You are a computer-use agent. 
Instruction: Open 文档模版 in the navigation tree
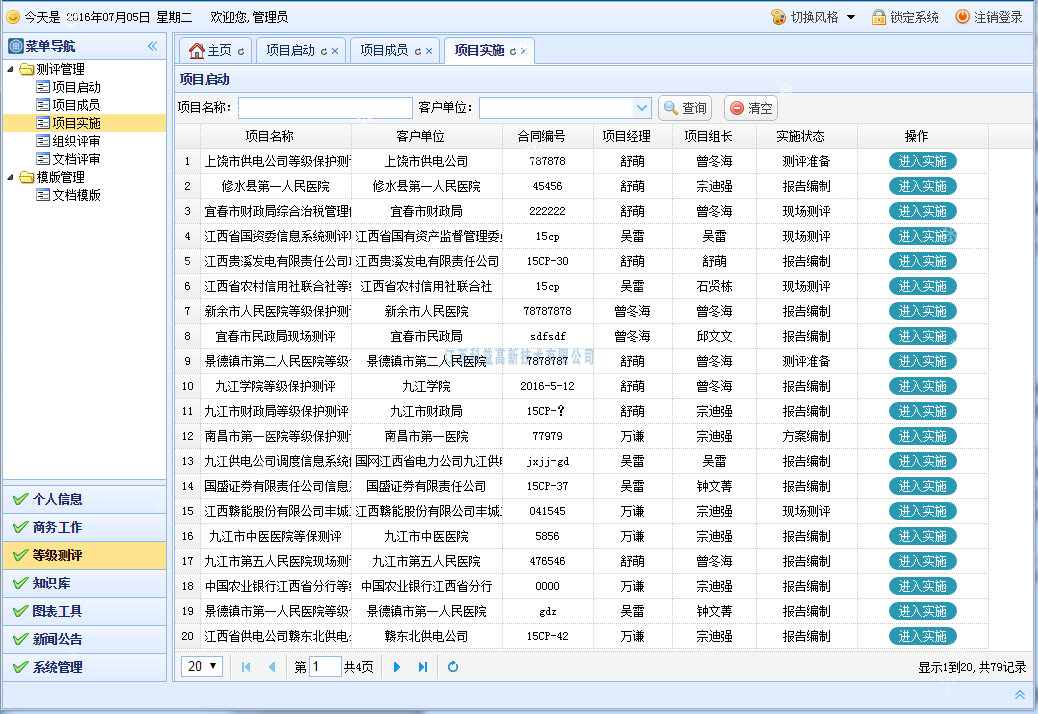pyautogui.click(x=76, y=195)
